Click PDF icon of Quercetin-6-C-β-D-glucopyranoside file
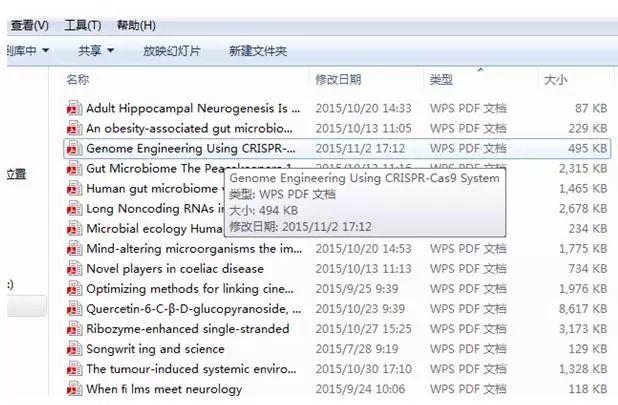The image size is (618, 405). click(x=74, y=309)
